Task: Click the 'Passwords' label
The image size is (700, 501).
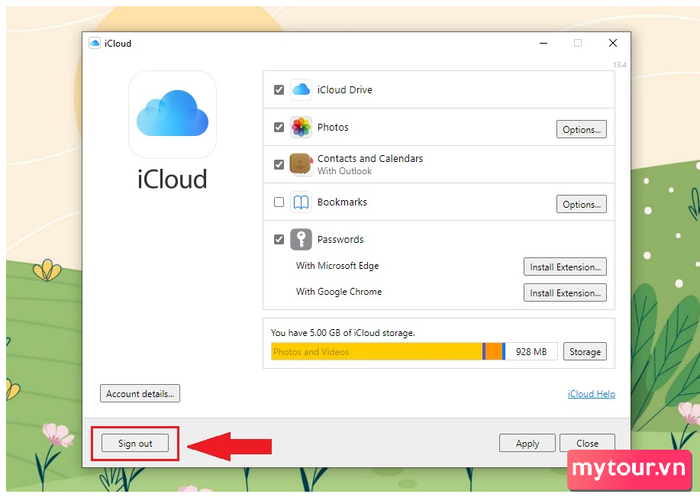Action: click(x=341, y=239)
